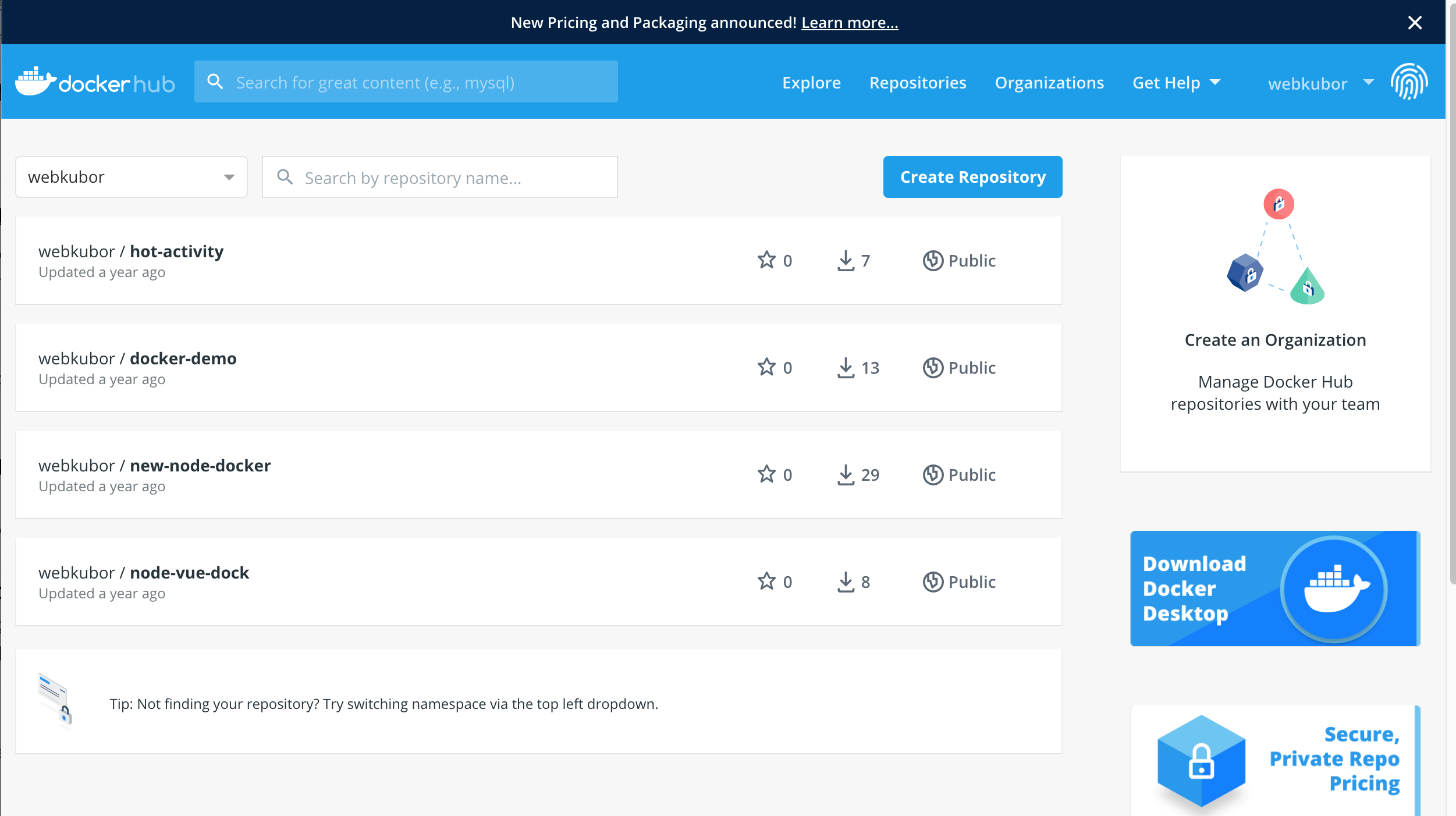Open the webkubor account menu

(x=1321, y=83)
